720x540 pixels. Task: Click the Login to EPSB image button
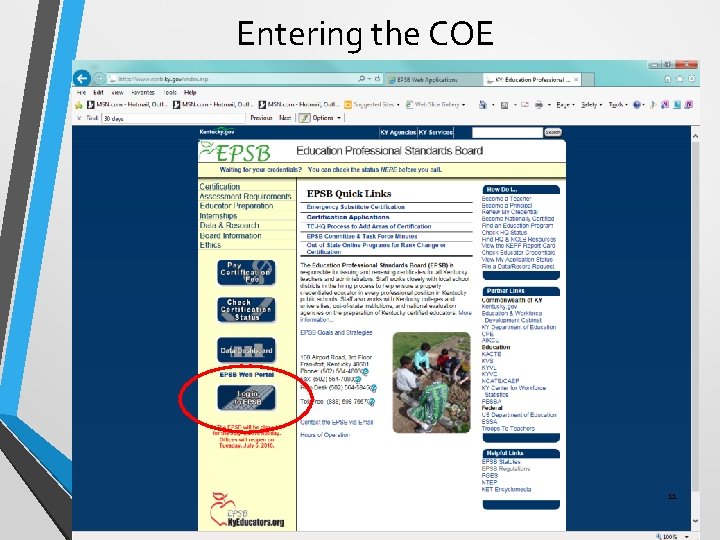[247, 398]
